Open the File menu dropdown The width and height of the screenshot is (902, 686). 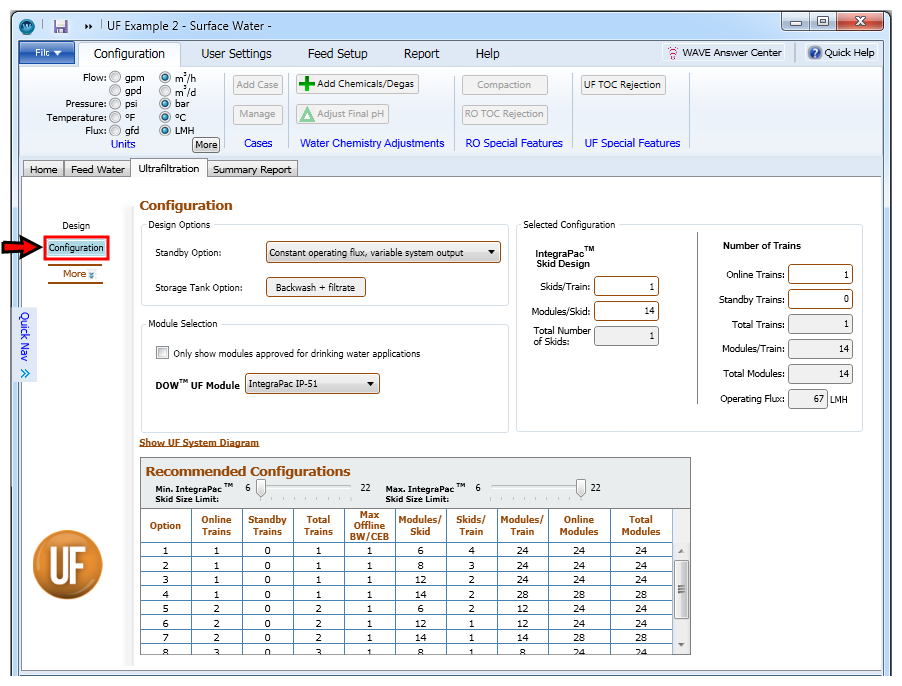[x=47, y=53]
